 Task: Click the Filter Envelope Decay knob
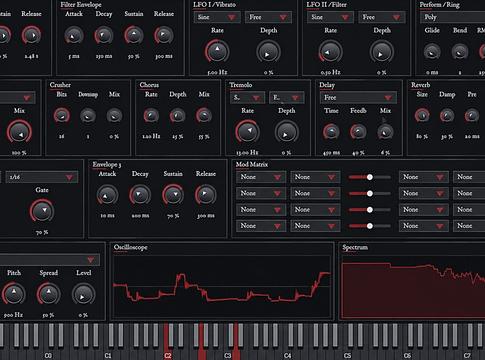click(x=104, y=36)
